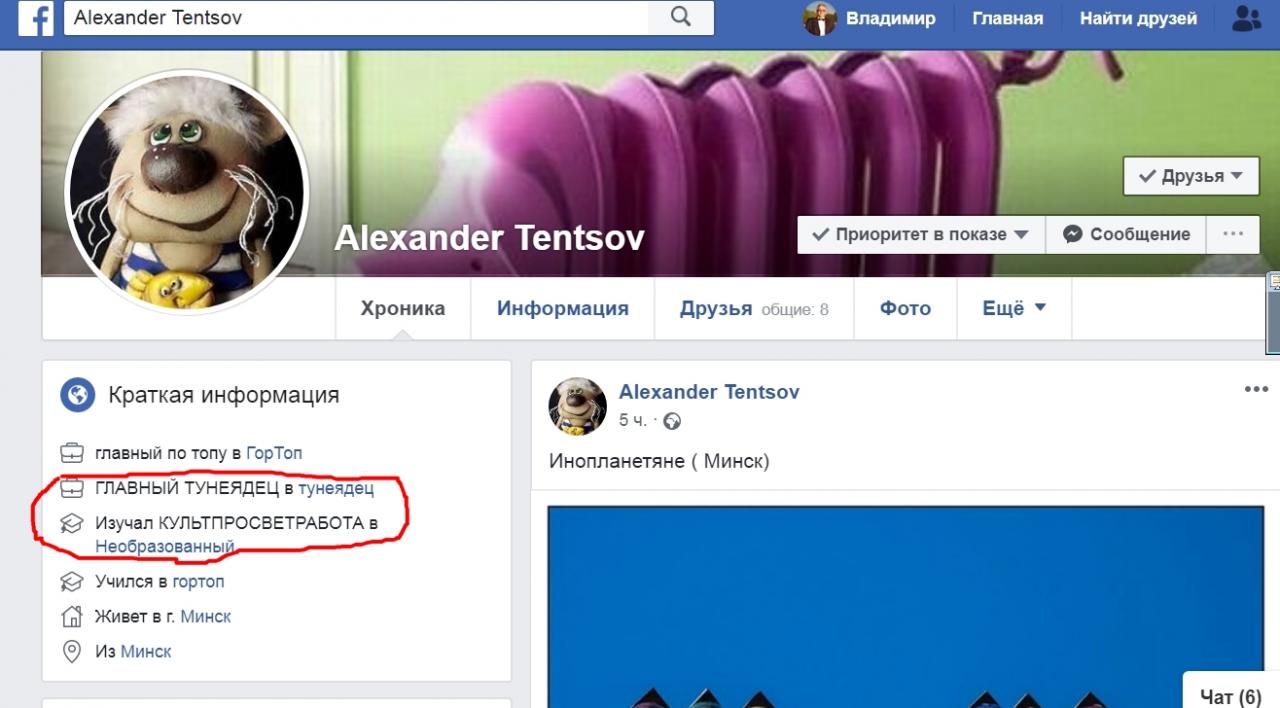This screenshot has height=708, width=1280.
Task: Open the Друзья tab with mutual friends
Action: (754, 309)
